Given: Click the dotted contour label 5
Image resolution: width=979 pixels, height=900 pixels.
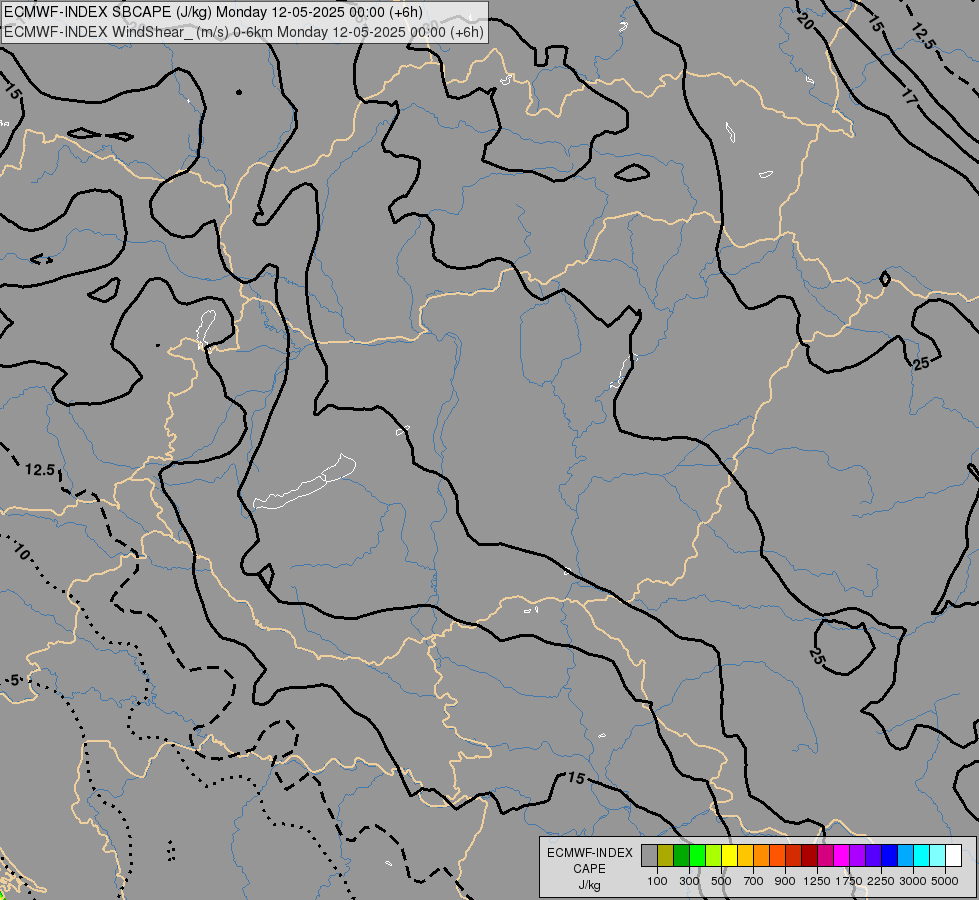Looking at the screenshot, I should tap(15, 681).
